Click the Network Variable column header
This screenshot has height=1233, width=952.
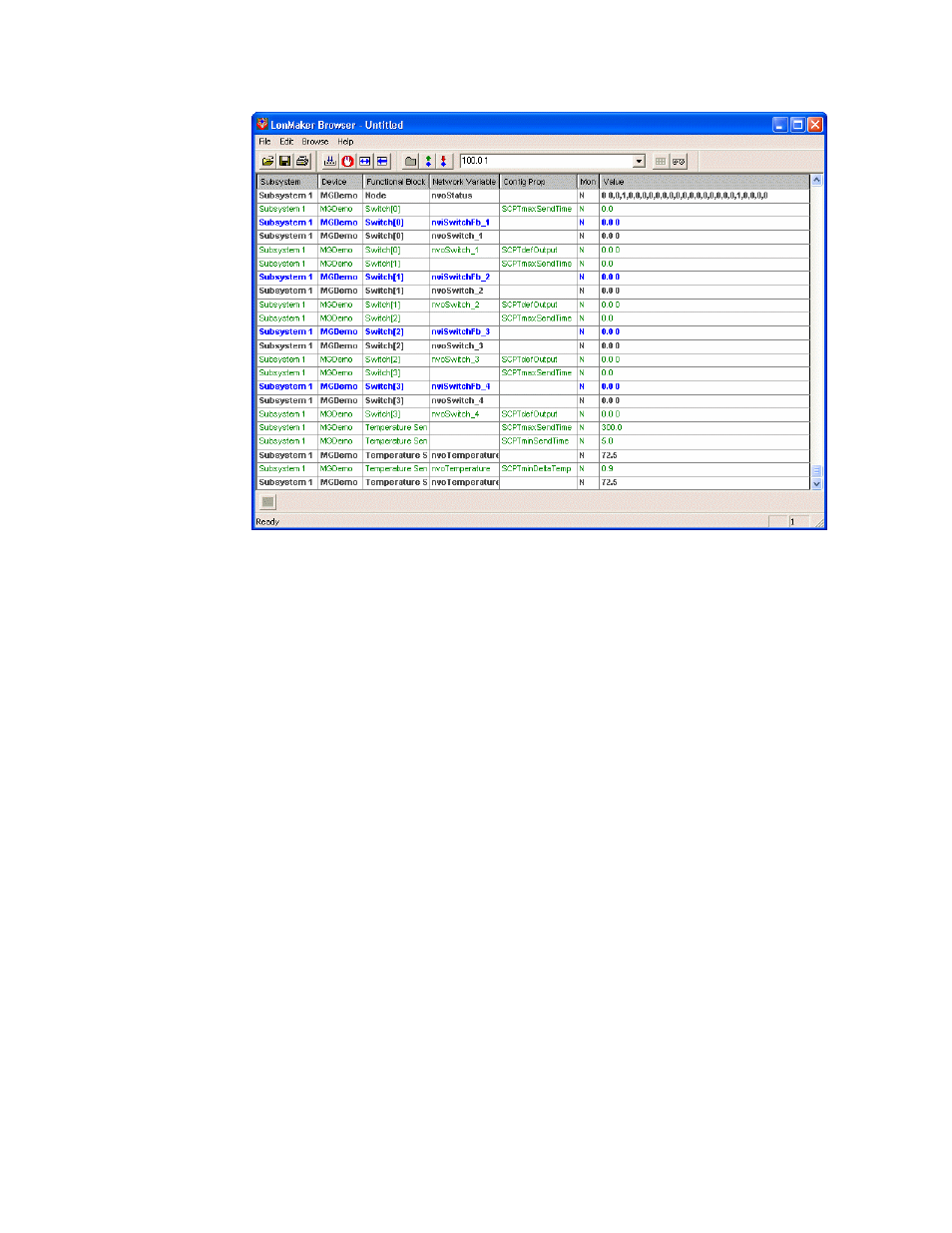[x=464, y=182]
